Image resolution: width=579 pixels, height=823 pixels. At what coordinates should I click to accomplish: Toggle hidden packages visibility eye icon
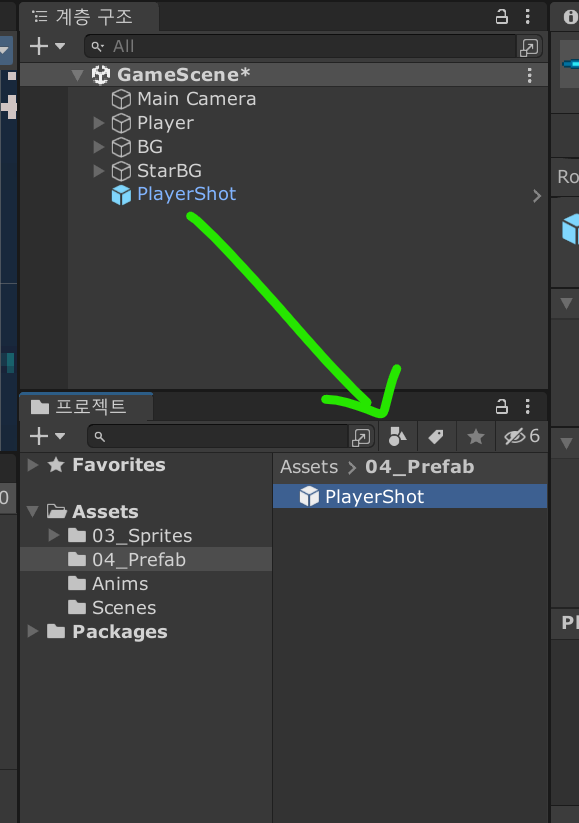click(x=521, y=436)
